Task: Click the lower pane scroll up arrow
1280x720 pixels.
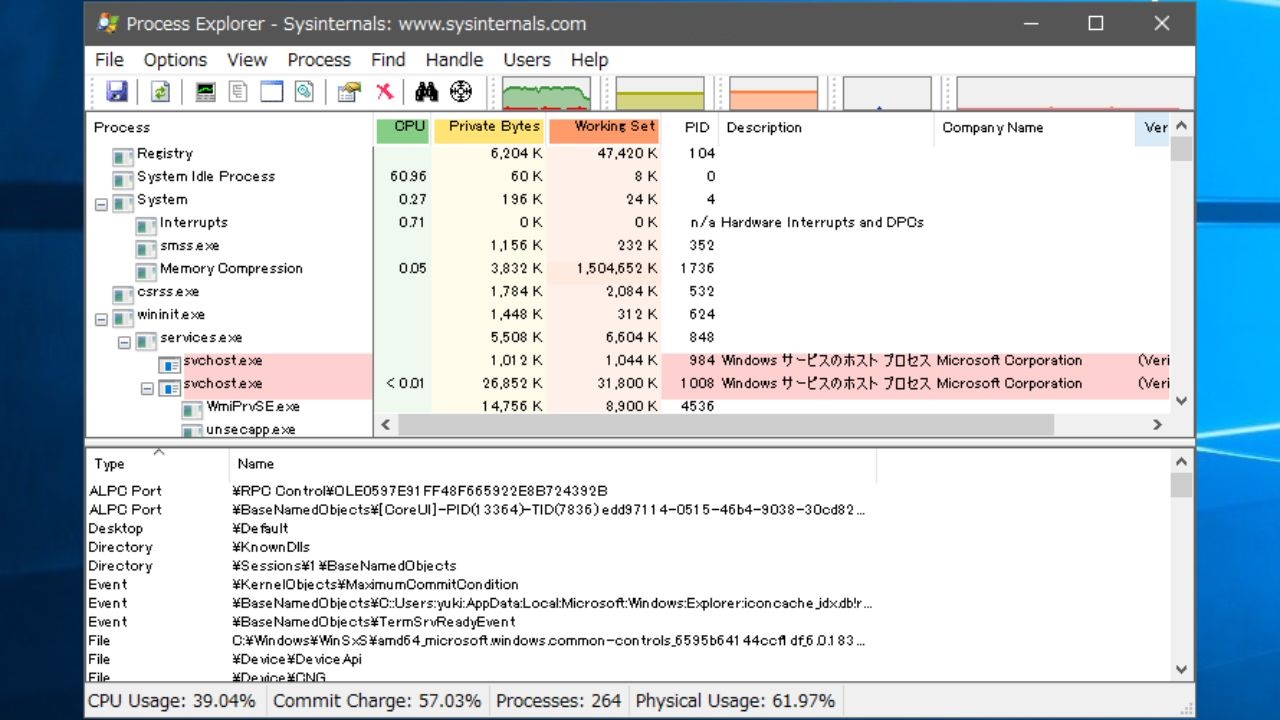Action: 1182,462
